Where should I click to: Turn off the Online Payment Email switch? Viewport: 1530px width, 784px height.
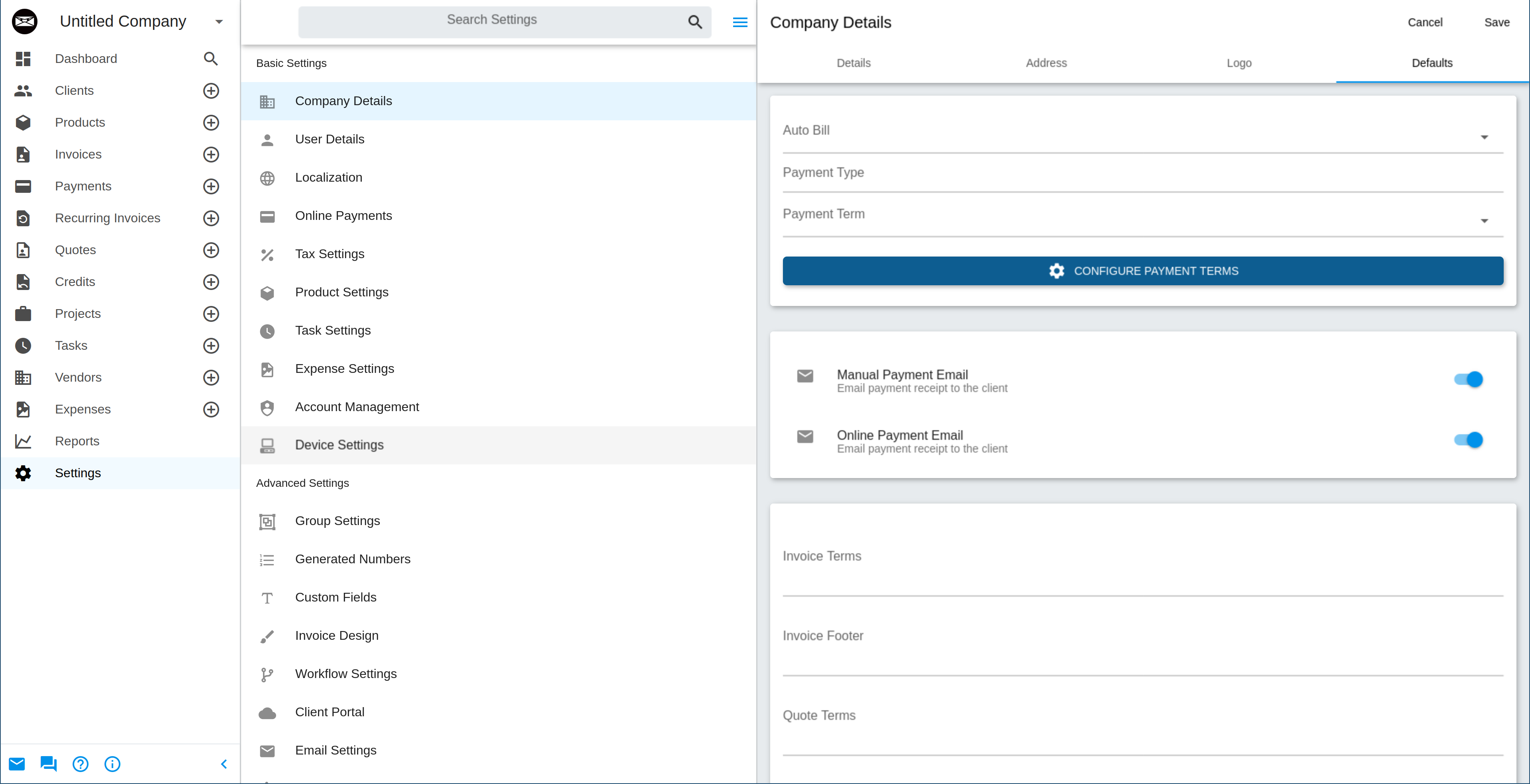pos(1468,439)
